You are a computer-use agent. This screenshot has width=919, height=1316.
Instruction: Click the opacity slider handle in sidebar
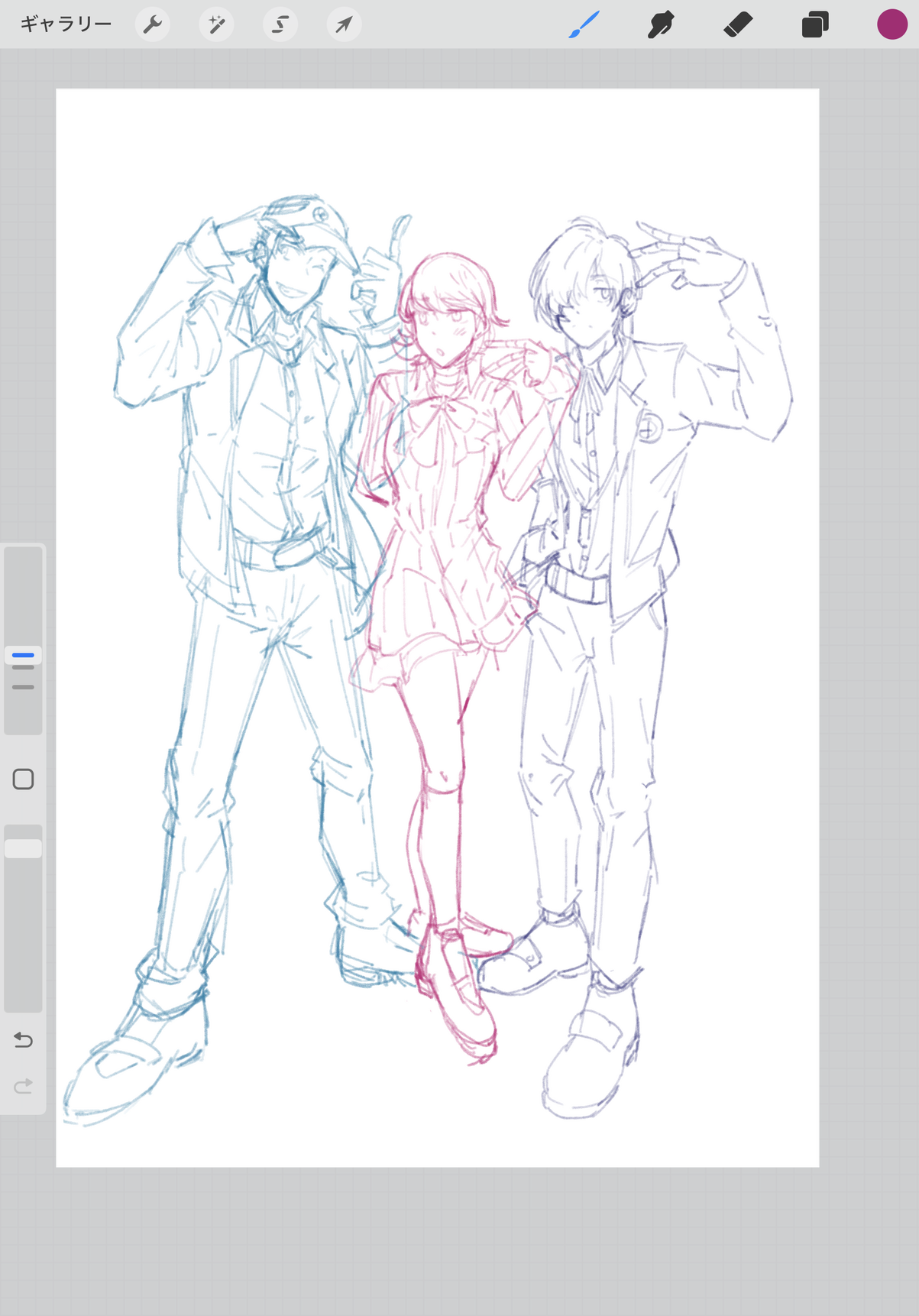[23, 848]
